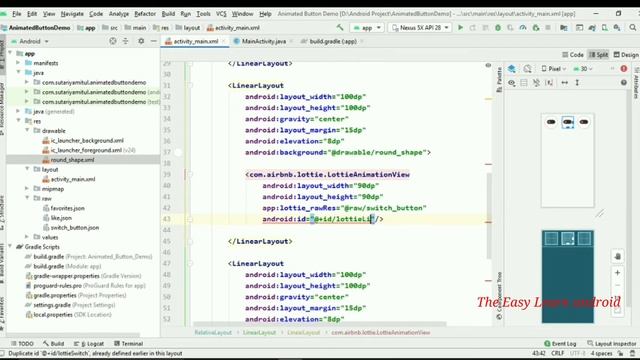Click the Search Everywhere magnifier icon
Viewport: 640px width, 360px height.
click(x=633, y=28)
